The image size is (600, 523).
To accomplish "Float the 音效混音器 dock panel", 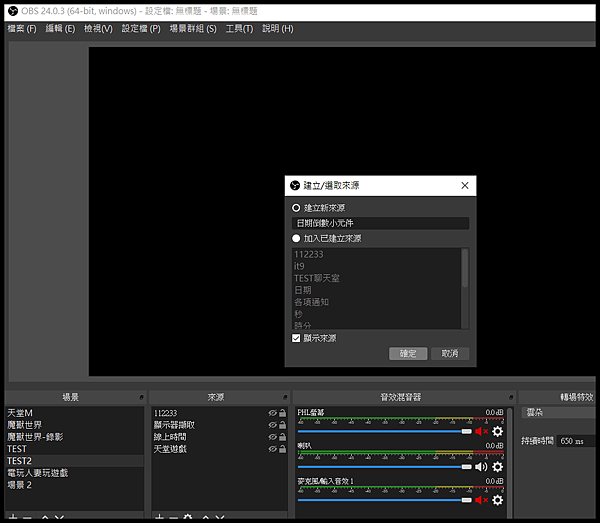I will [x=510, y=398].
